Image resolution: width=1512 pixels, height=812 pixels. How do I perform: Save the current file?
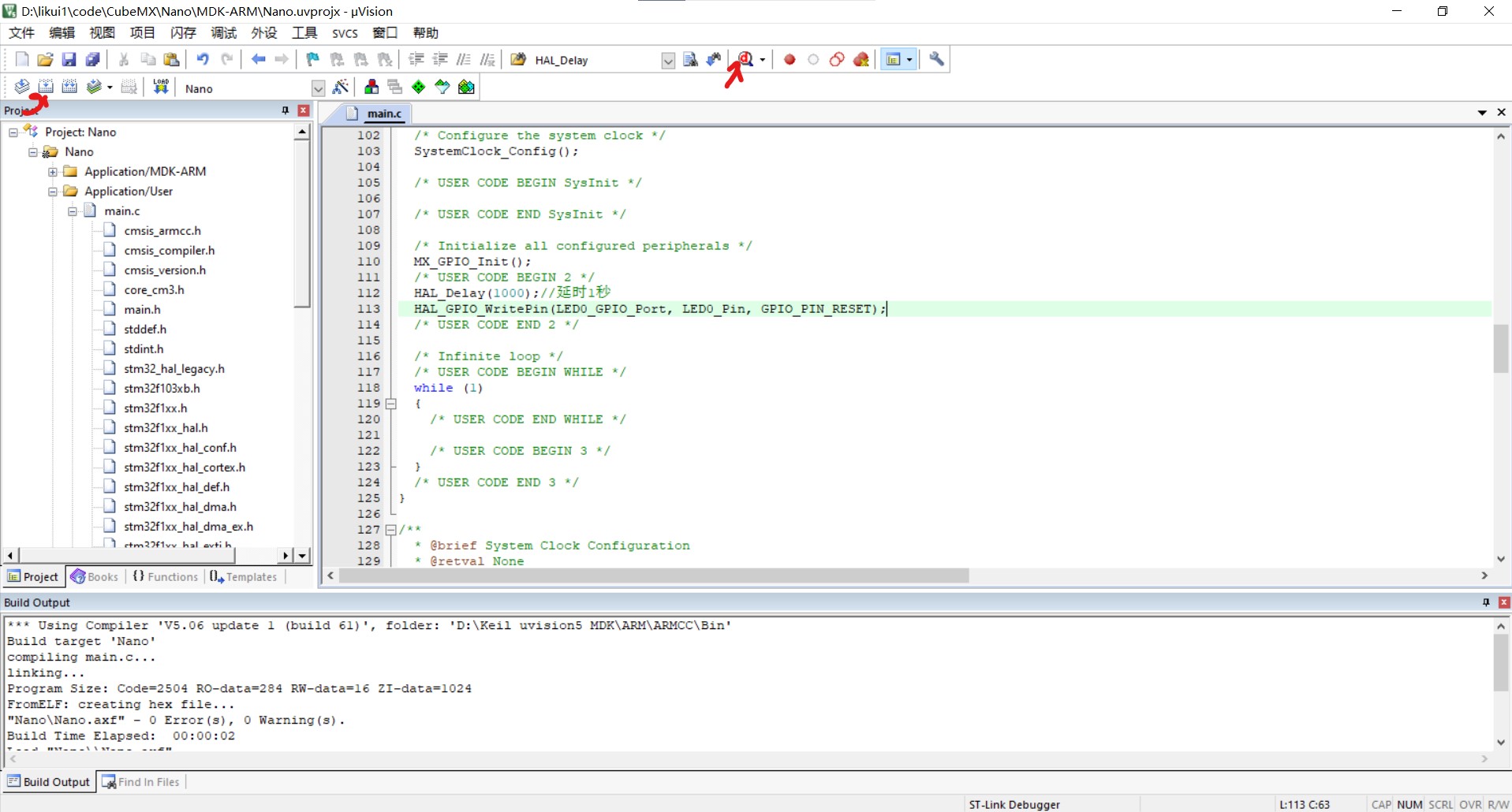pyautogui.click(x=69, y=60)
